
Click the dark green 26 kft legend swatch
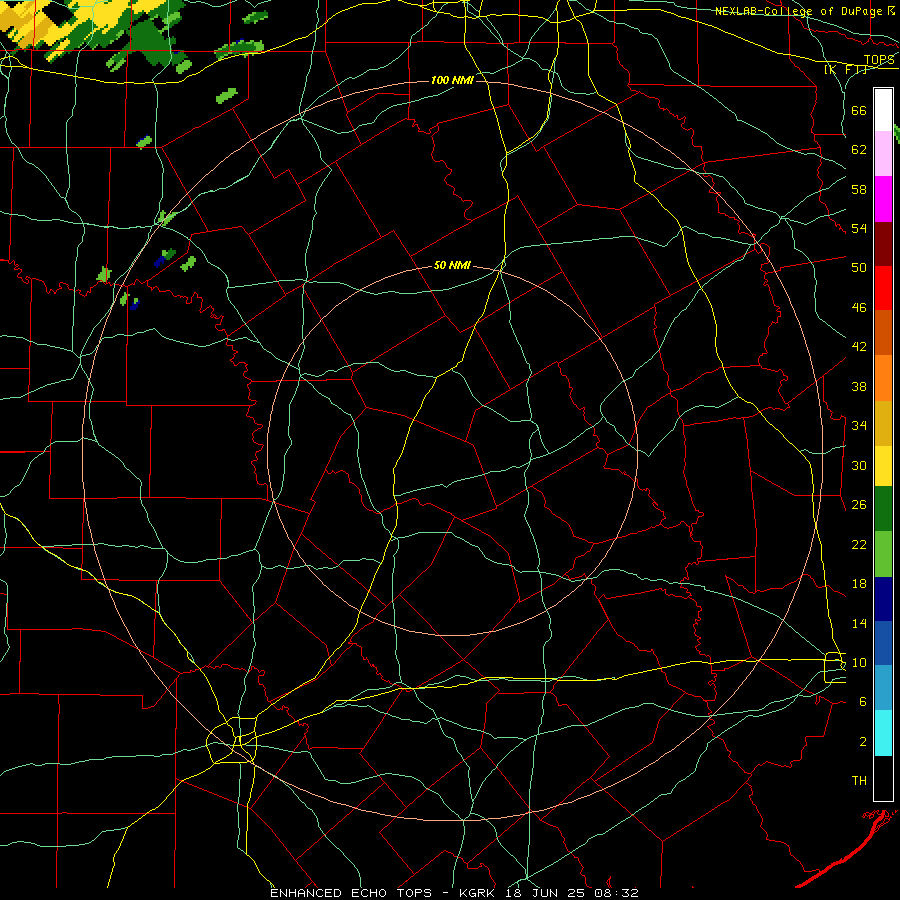pos(883,509)
